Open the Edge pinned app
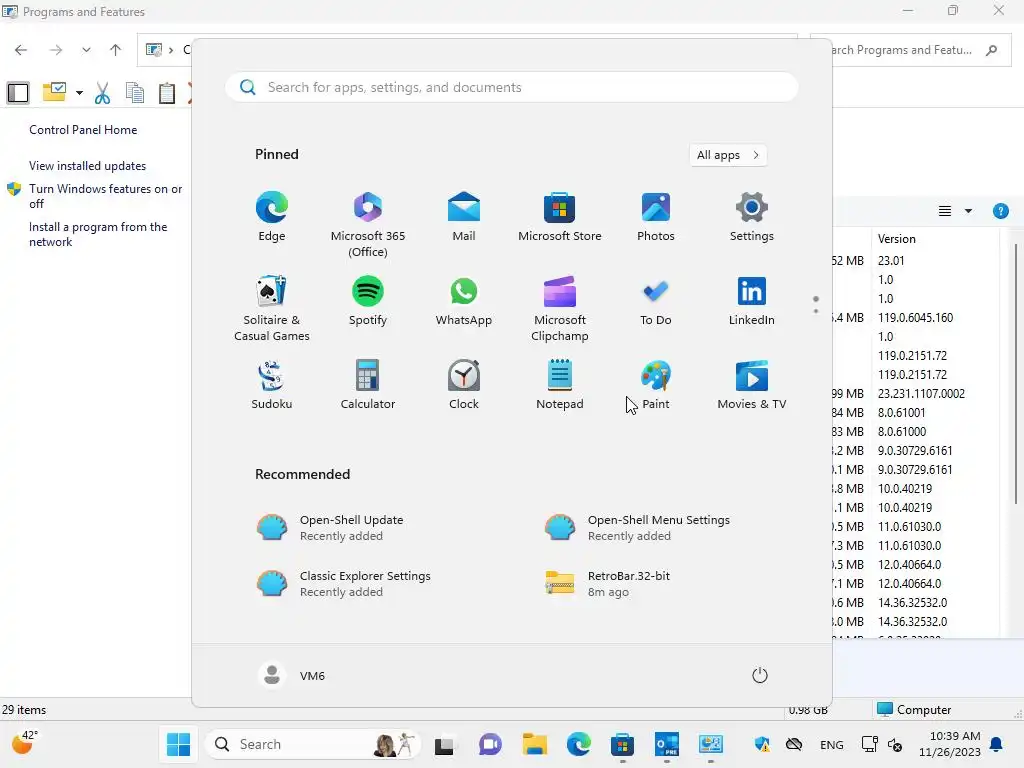 click(272, 217)
